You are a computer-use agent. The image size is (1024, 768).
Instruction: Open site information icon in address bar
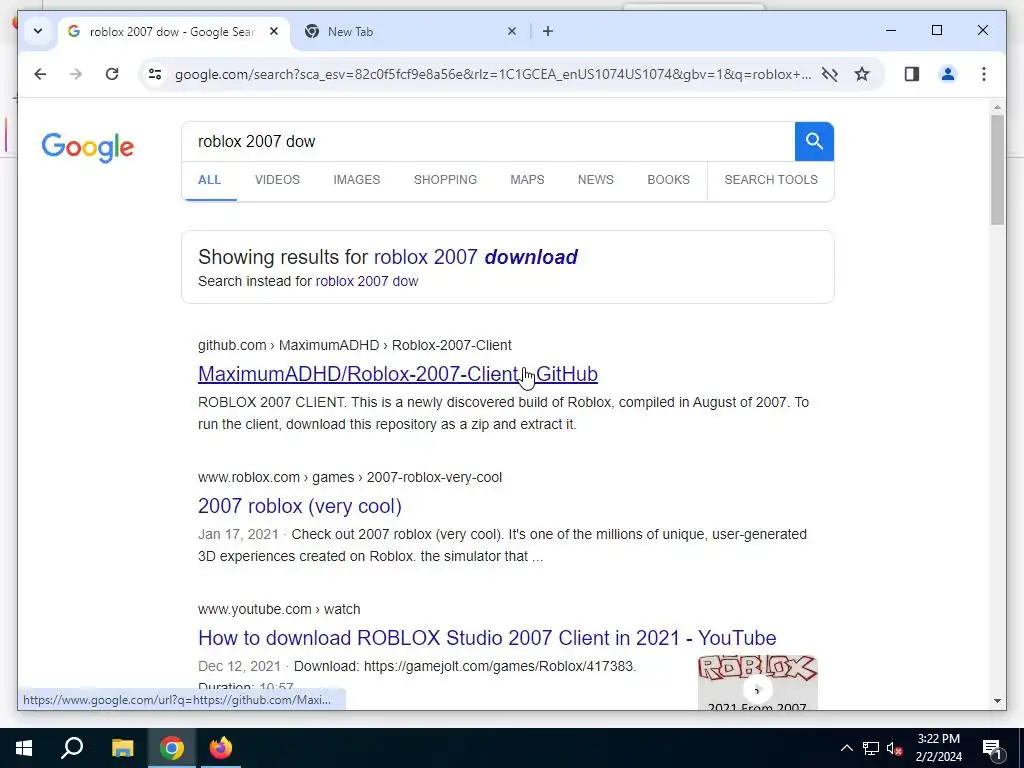coord(155,74)
